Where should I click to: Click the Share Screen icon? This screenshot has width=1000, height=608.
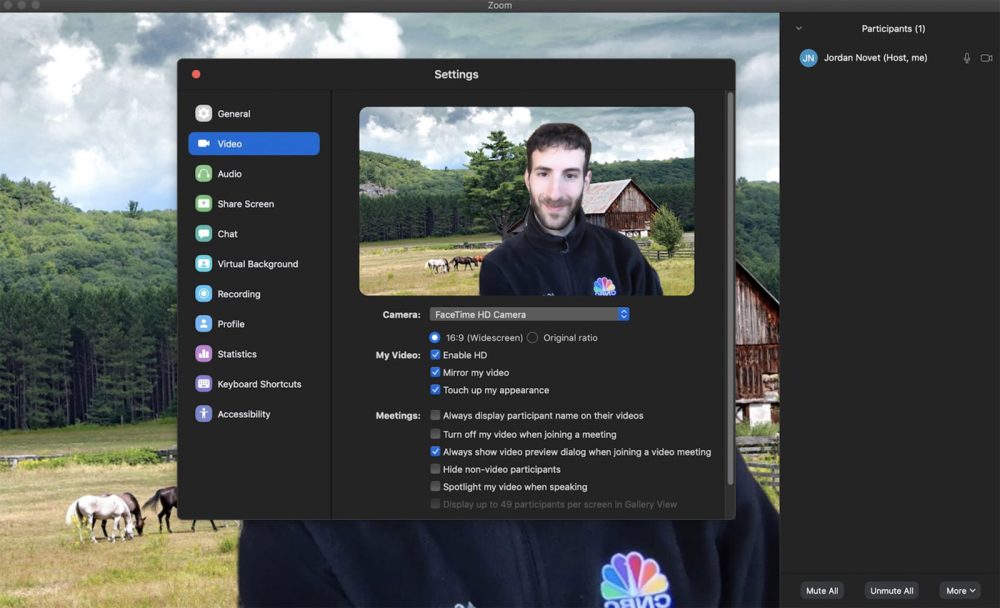pyautogui.click(x=204, y=204)
